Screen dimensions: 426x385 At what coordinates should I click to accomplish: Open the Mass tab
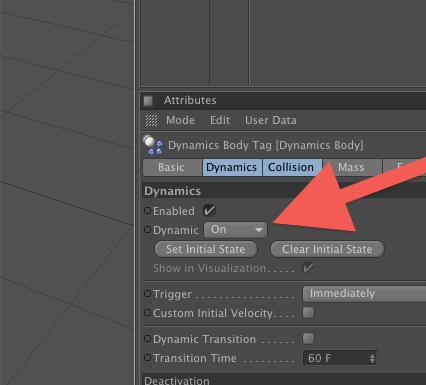point(352,167)
